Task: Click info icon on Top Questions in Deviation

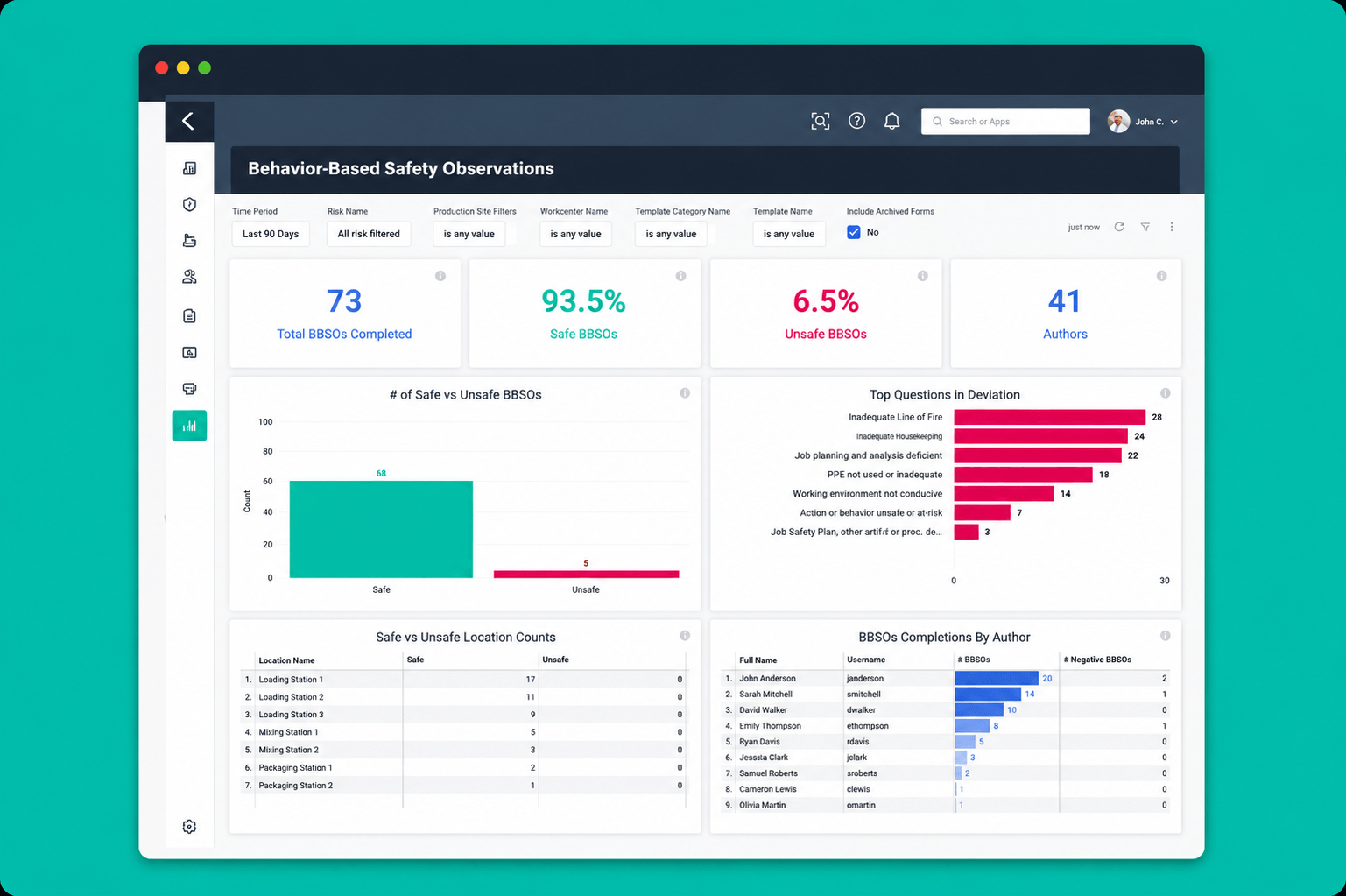Action: (x=1165, y=393)
